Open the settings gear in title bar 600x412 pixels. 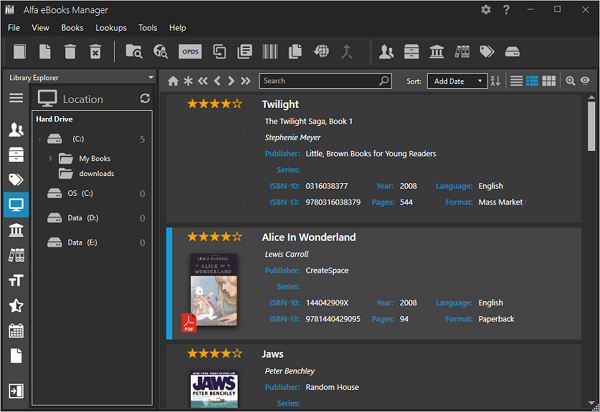click(x=486, y=10)
